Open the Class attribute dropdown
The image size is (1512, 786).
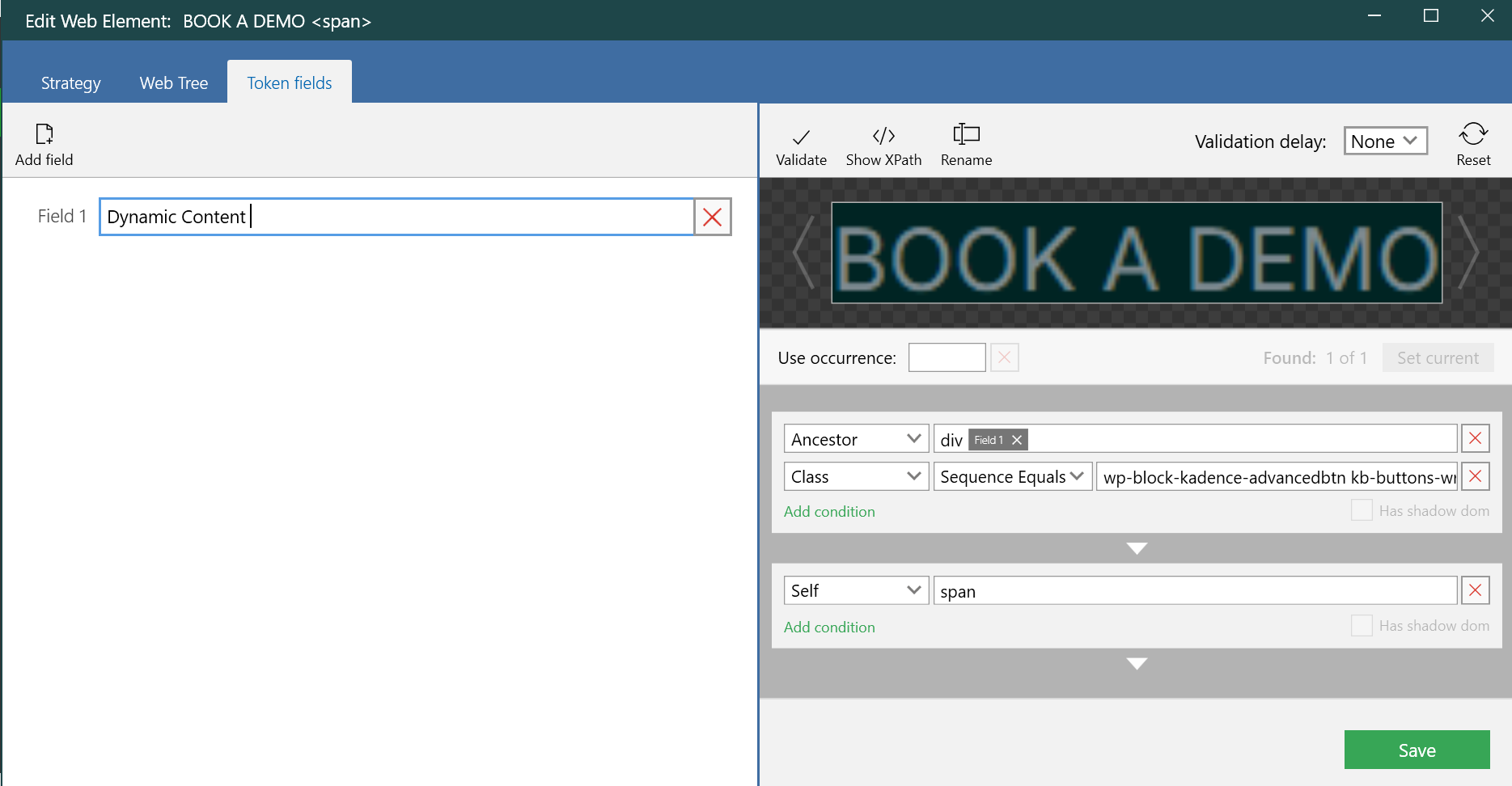[856, 476]
